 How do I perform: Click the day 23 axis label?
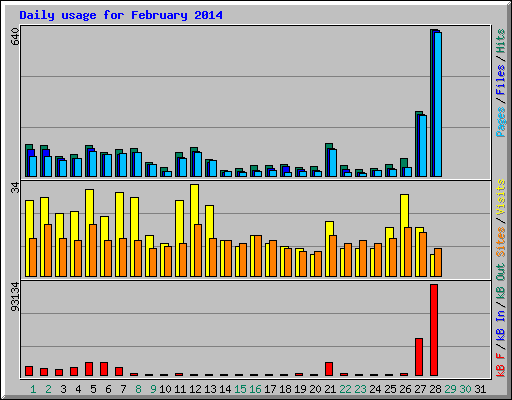click(x=360, y=389)
